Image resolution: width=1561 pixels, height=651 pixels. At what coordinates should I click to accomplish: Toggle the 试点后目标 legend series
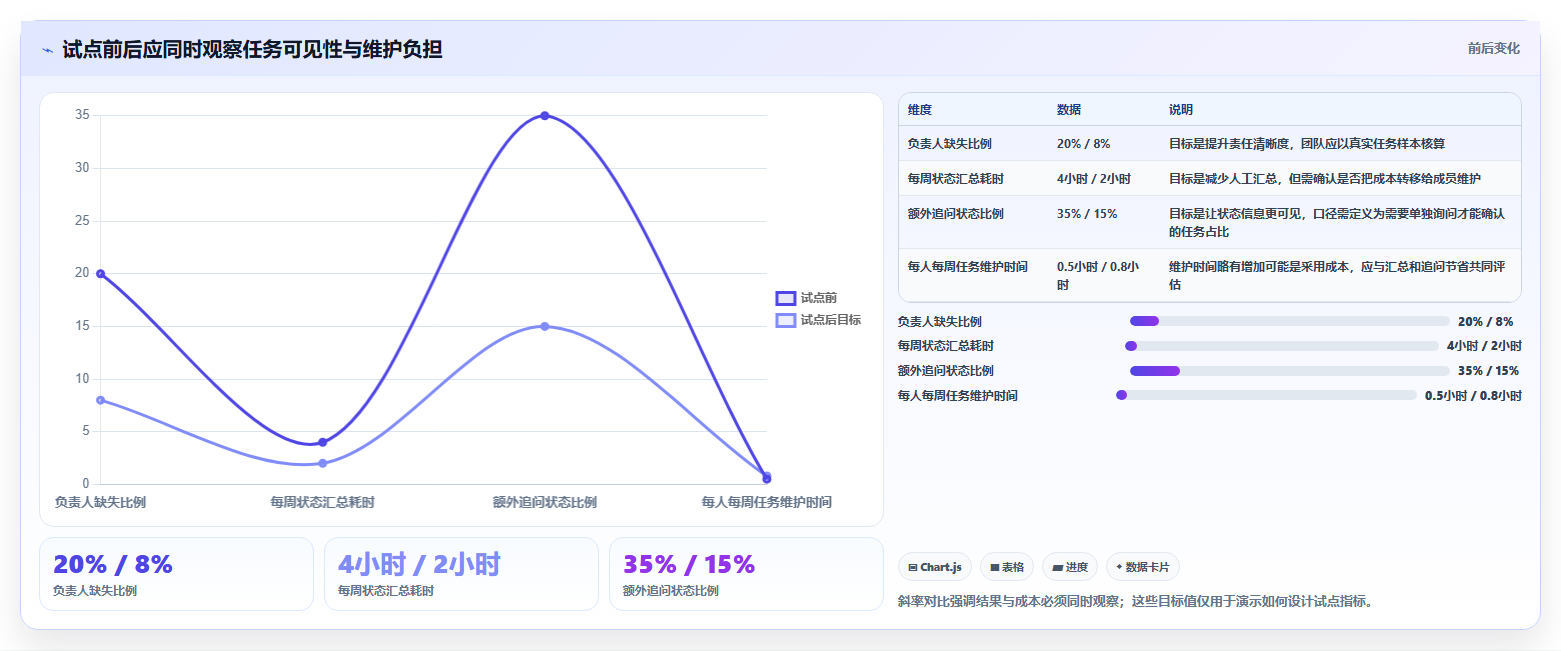coord(818,320)
